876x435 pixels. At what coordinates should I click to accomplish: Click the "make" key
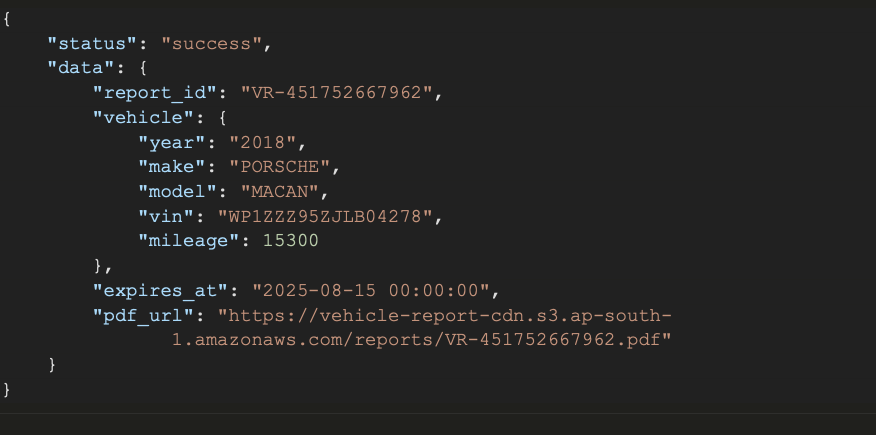[x=172, y=166]
